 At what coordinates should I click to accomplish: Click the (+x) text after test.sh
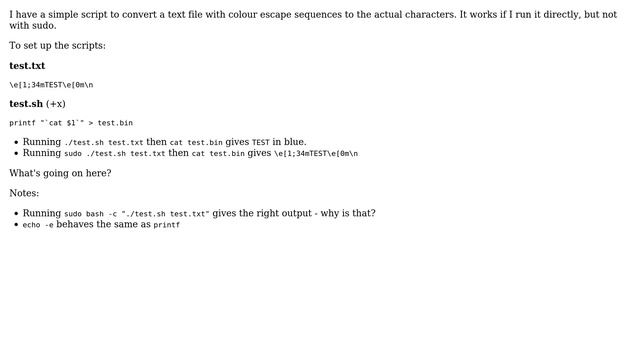point(56,104)
